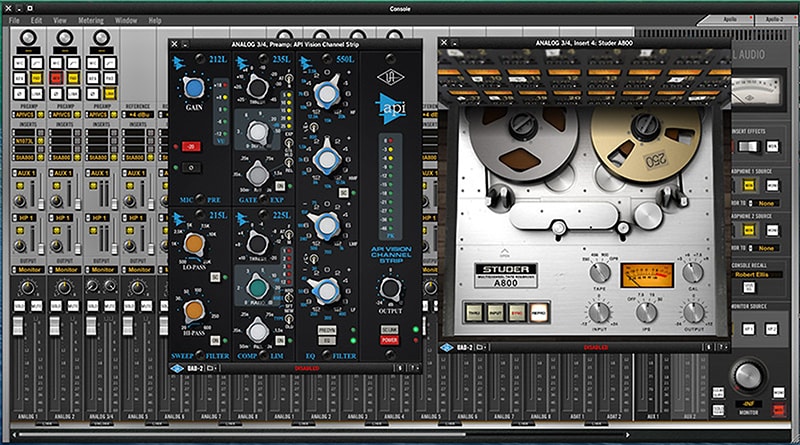This screenshot has width=800, height=445.
Task: Click the large MONITOR level knob
Action: (747, 377)
